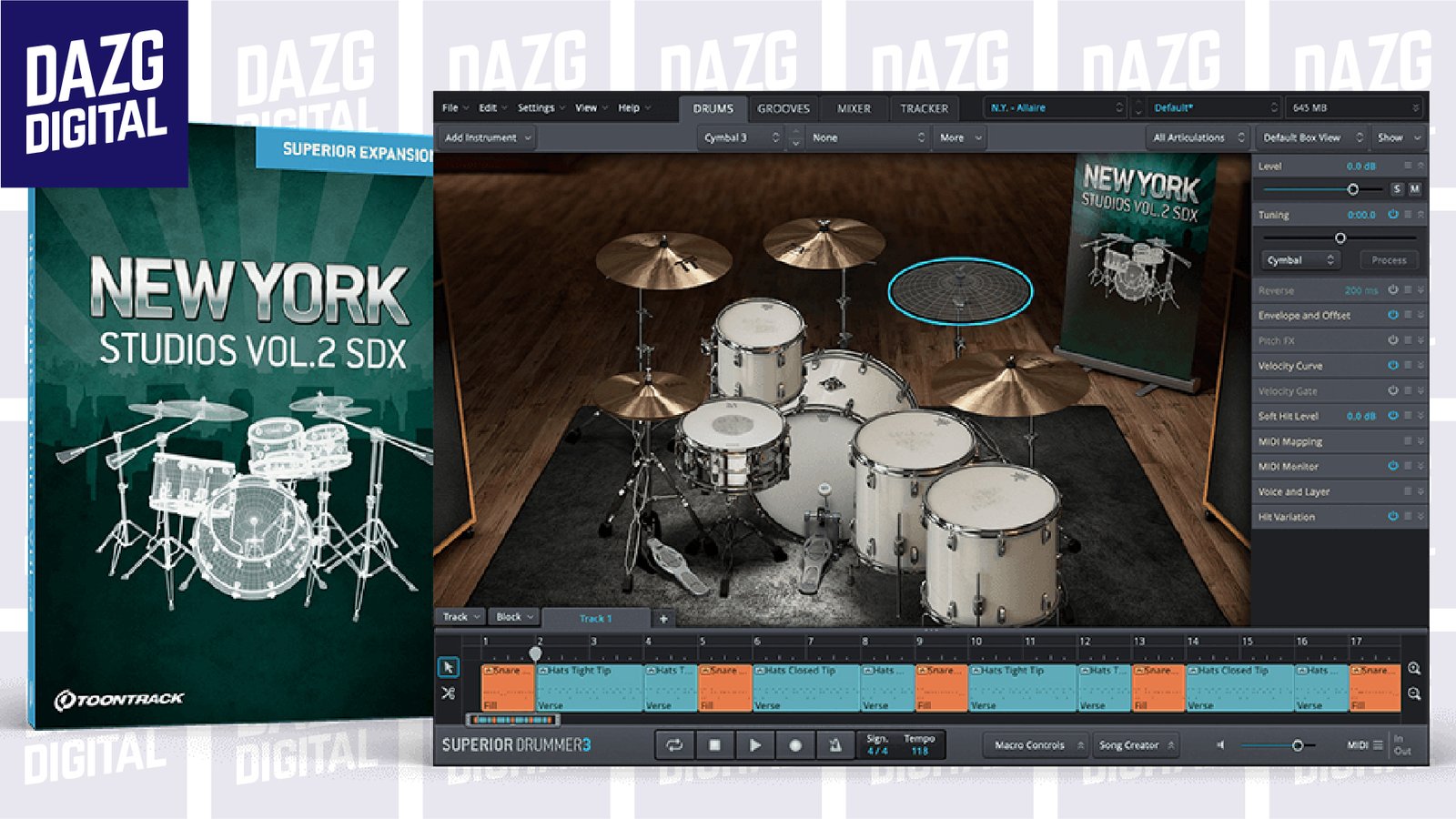Open MIDI Mapping menu square icon
Screen dimensions: 1456x819
1408,441
